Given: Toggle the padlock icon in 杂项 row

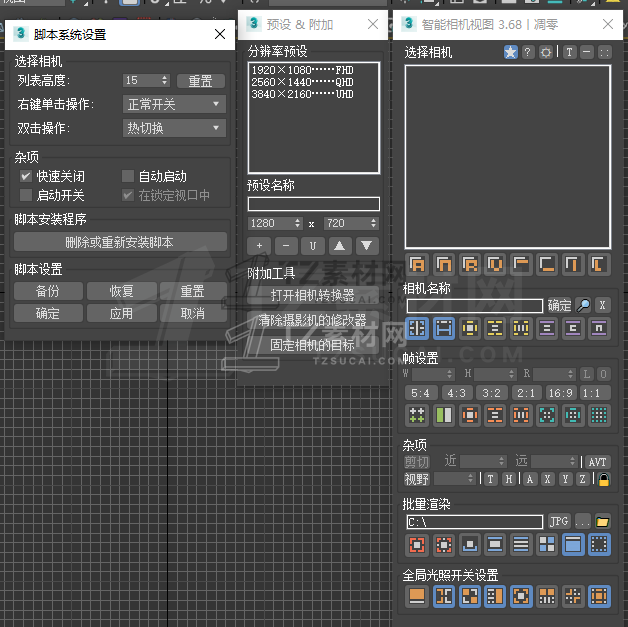Looking at the screenshot, I should pyautogui.click(x=604, y=479).
